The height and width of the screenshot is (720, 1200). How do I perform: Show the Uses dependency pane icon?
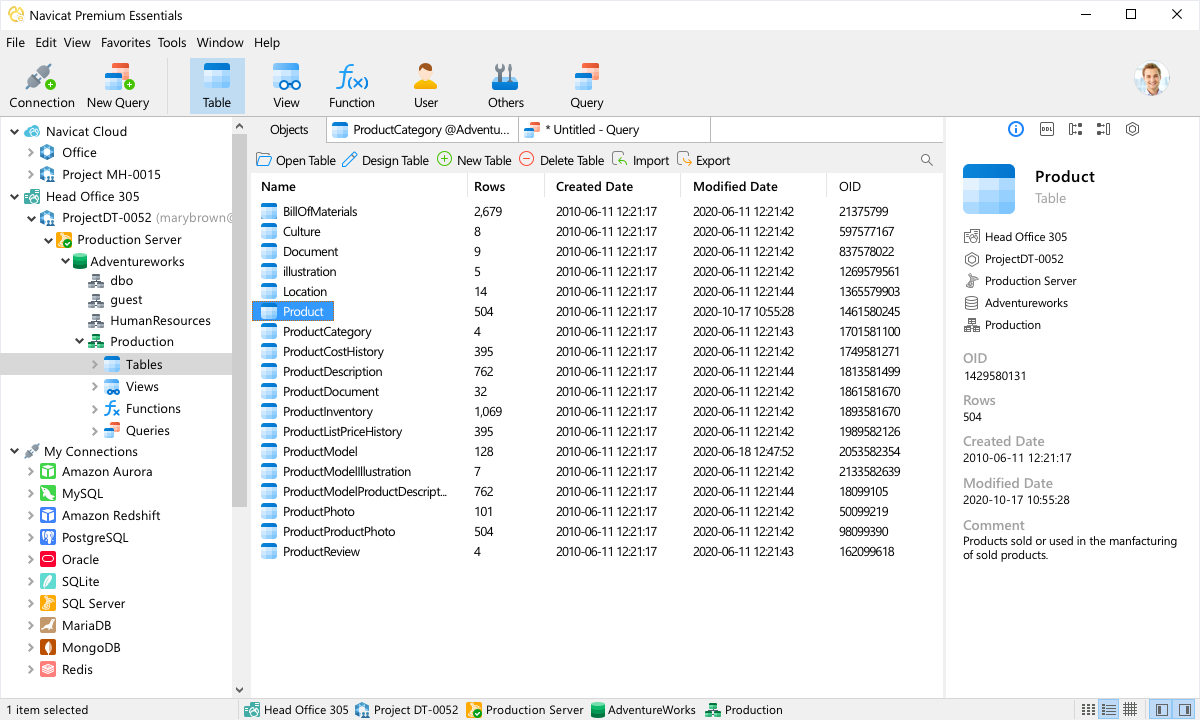click(1075, 129)
